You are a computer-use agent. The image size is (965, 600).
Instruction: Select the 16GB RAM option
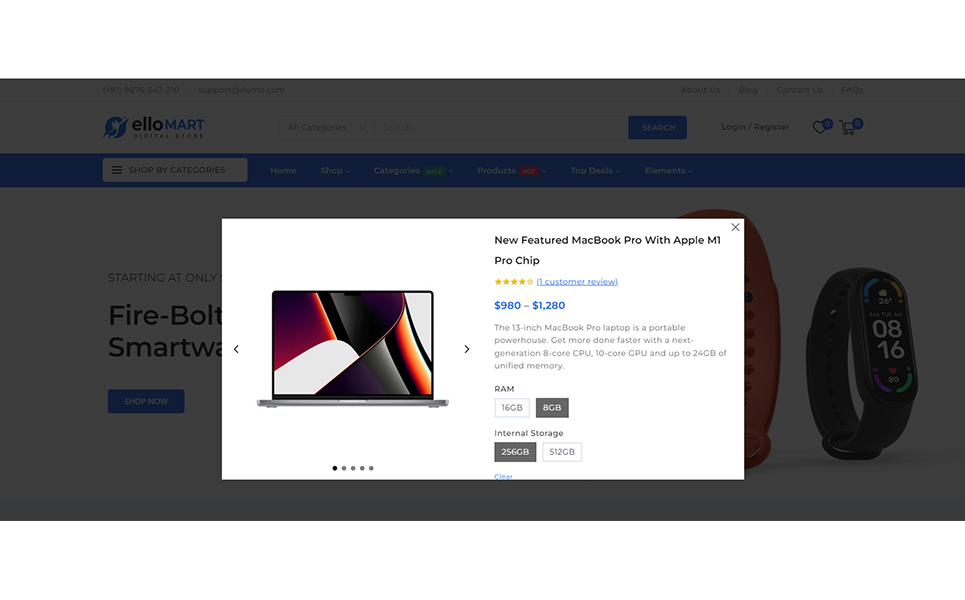[512, 407]
